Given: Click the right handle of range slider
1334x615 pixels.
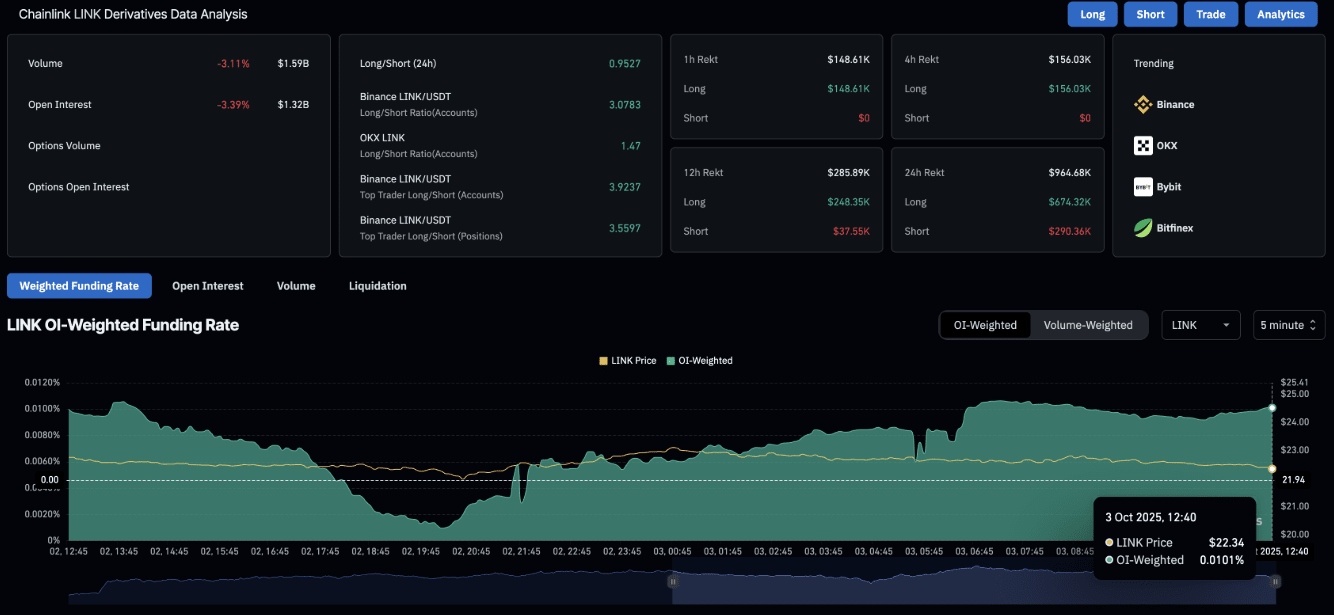Looking at the screenshot, I should [x=1275, y=581].
